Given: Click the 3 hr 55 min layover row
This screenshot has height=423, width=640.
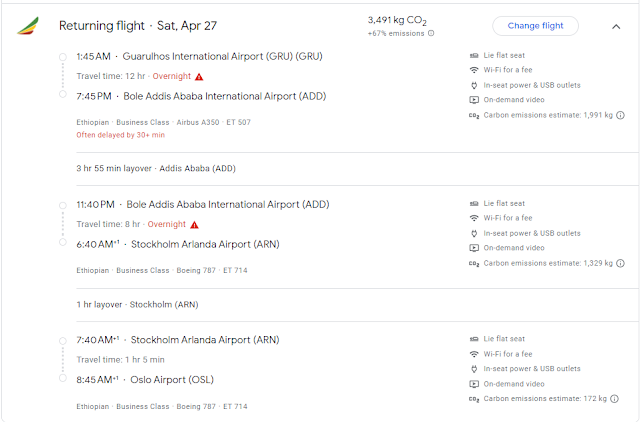Looking at the screenshot, I should click(156, 168).
